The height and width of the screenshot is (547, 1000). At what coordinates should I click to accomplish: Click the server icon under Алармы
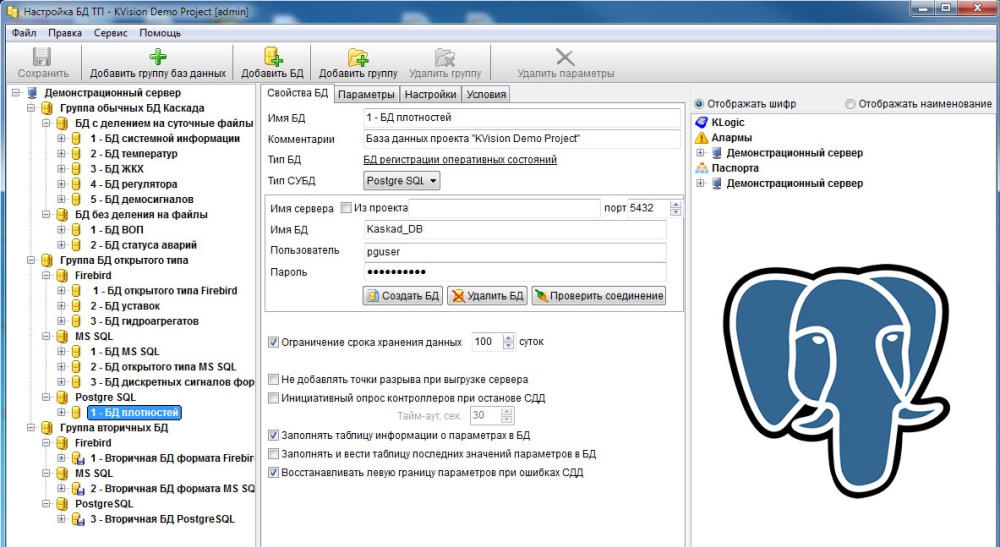[717, 153]
